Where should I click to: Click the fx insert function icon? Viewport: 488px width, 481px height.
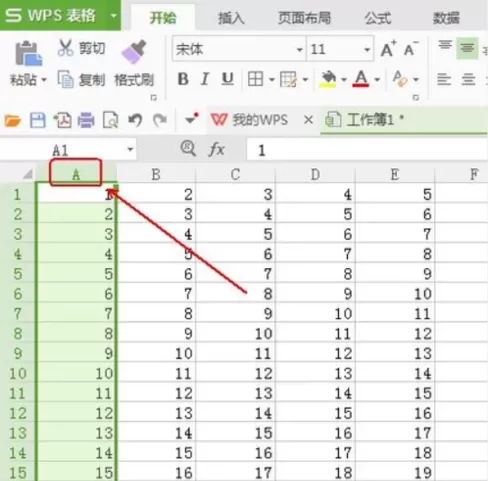pos(217,149)
